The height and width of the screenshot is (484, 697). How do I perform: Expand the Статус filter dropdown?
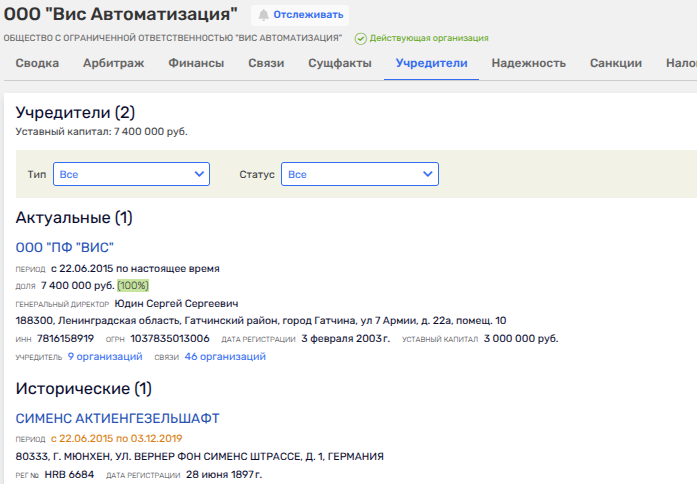click(359, 174)
